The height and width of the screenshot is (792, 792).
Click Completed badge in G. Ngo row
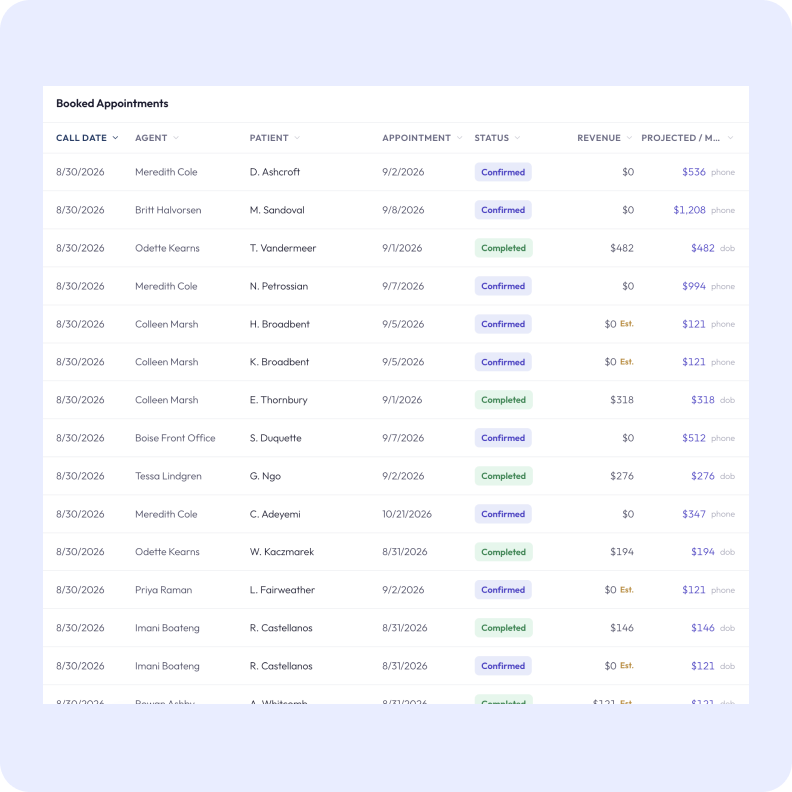(504, 476)
